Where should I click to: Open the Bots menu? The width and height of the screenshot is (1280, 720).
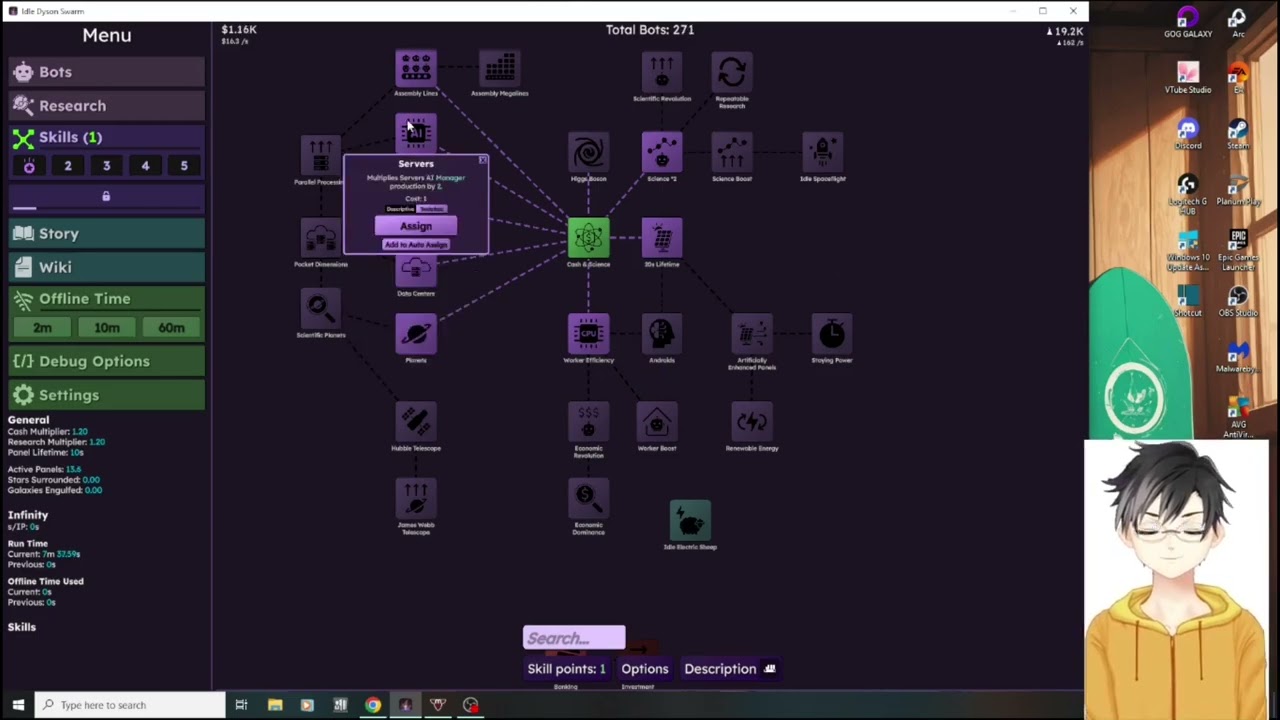coord(107,72)
